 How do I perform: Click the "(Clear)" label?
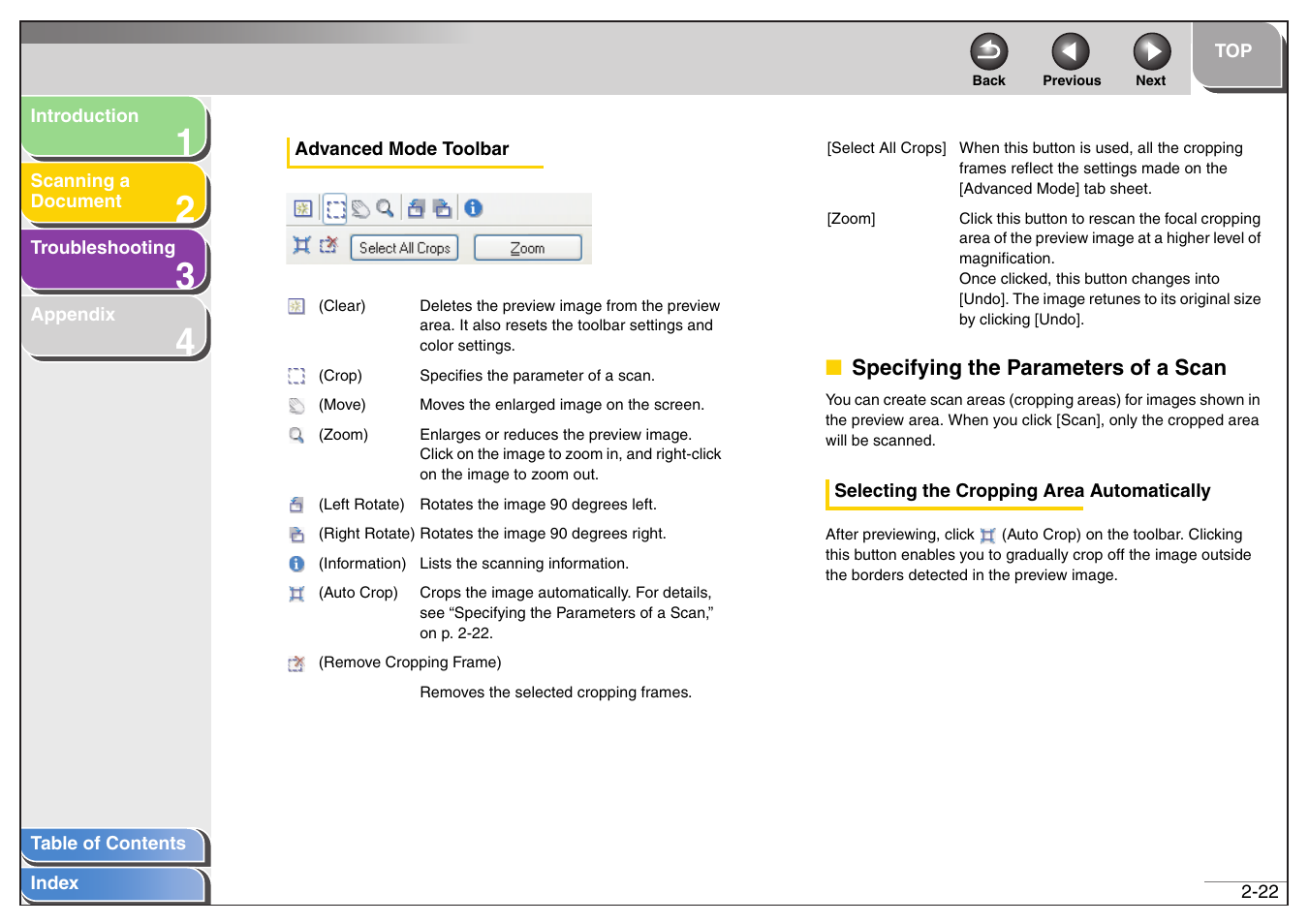point(342,306)
